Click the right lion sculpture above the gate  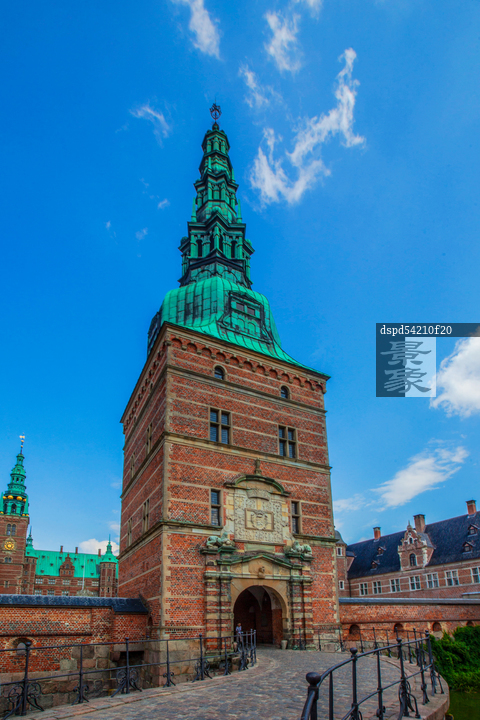299,548
